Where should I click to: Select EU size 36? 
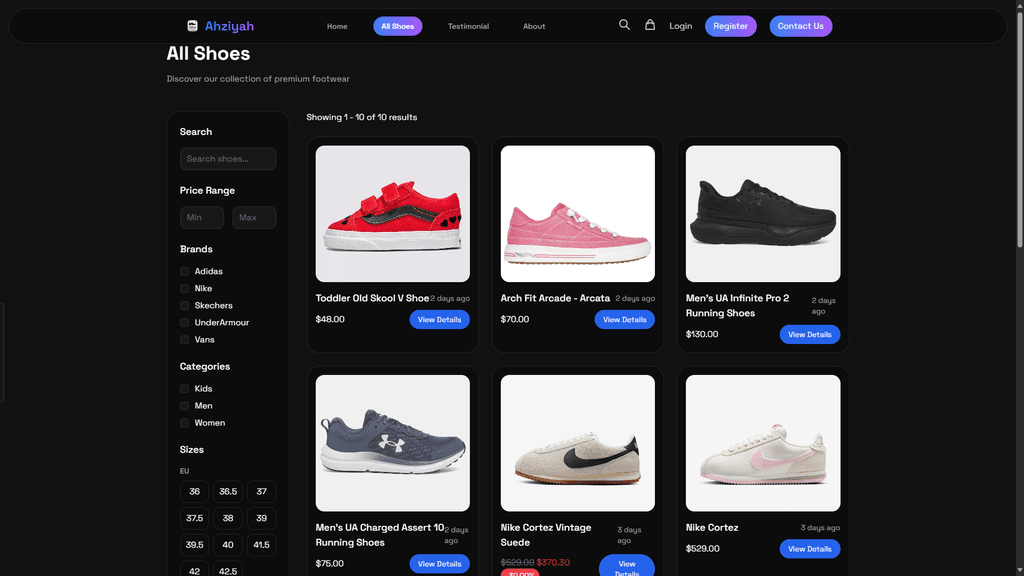(195, 492)
